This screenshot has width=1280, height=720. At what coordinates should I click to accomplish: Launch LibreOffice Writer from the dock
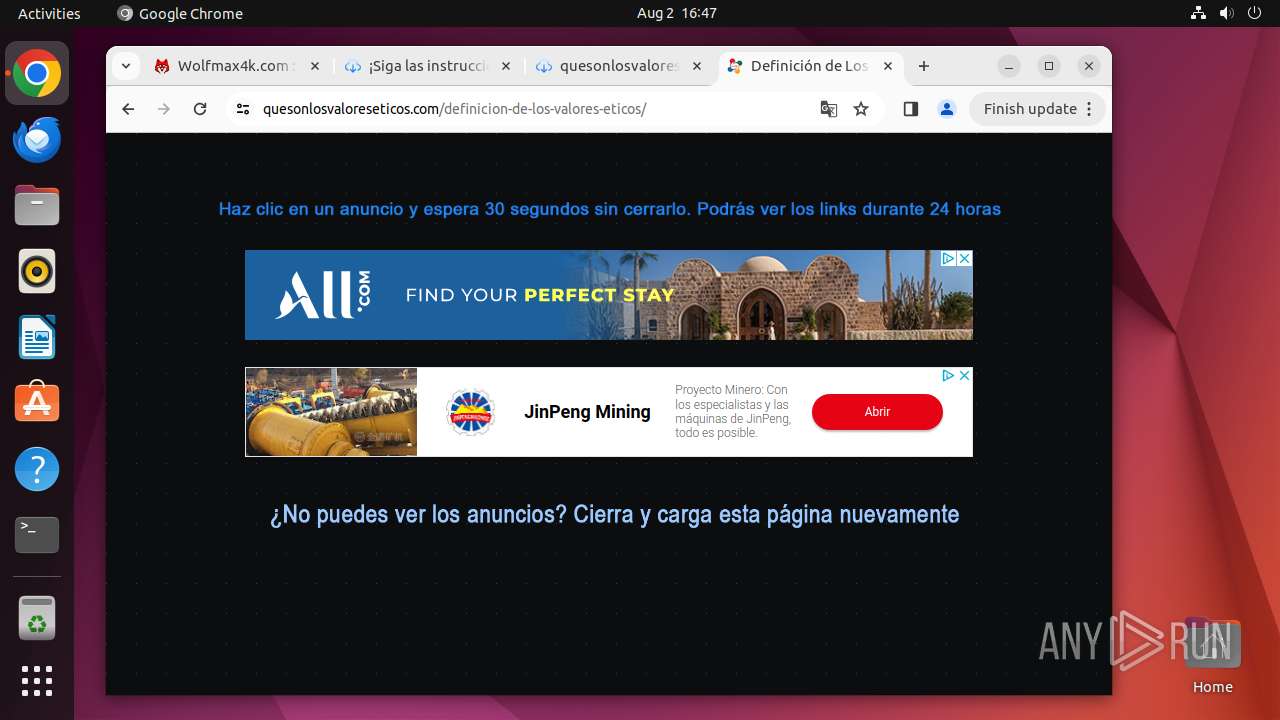pos(37,338)
